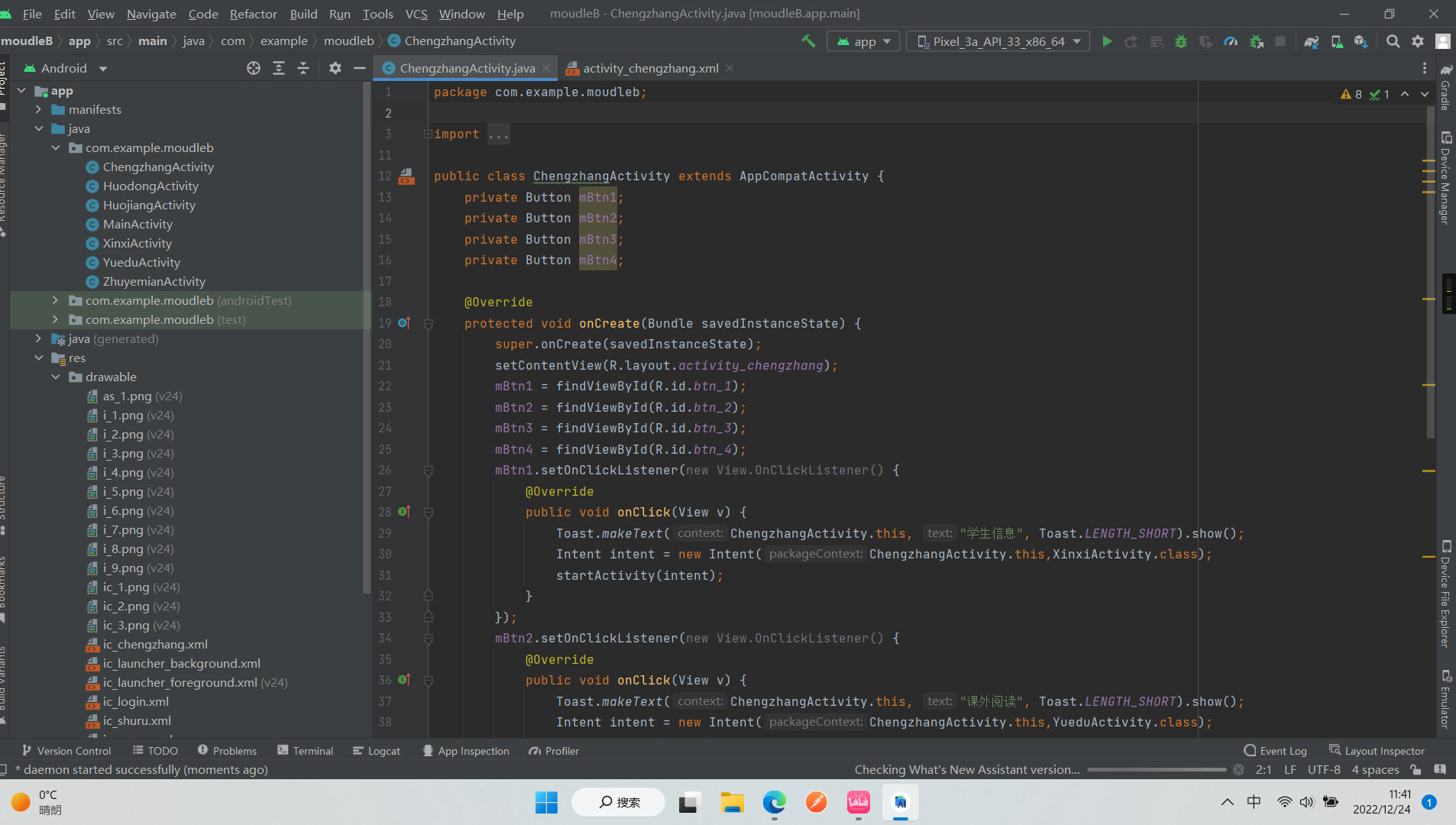Expand java (generated) folder
The height and width of the screenshot is (825, 1456).
coord(38,339)
